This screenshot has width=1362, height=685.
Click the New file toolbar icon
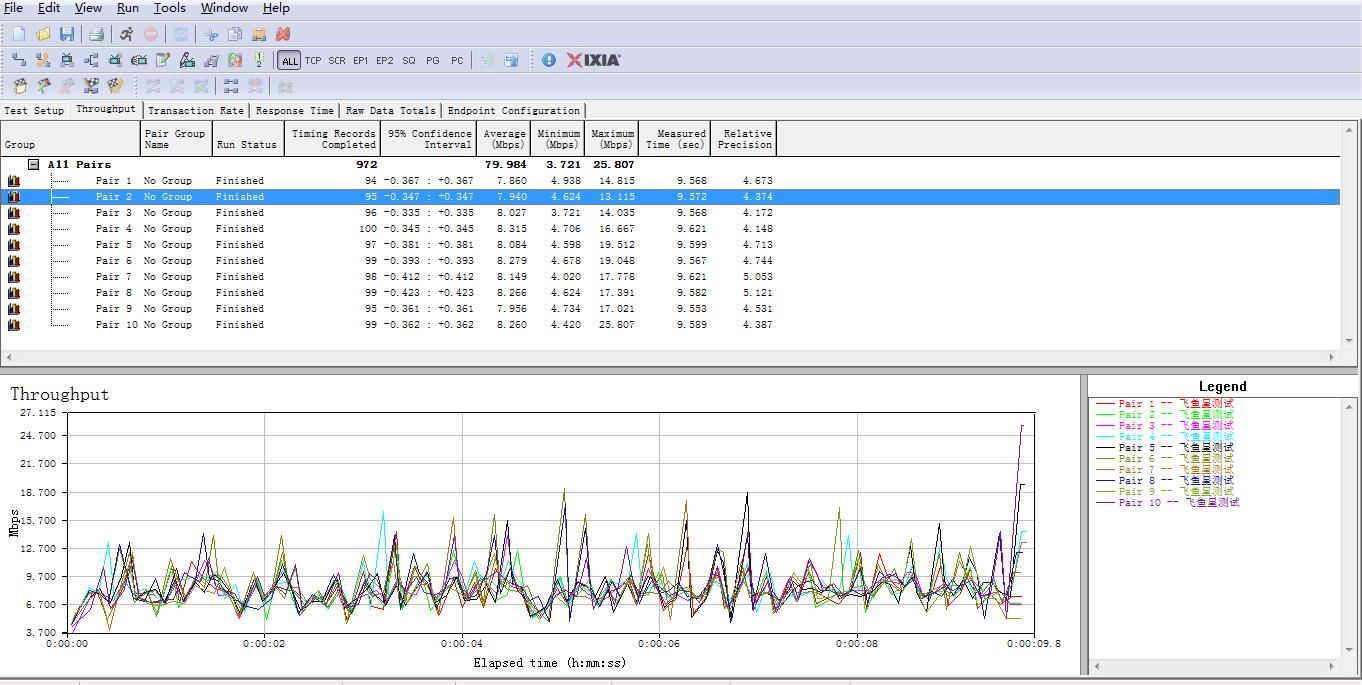point(19,34)
